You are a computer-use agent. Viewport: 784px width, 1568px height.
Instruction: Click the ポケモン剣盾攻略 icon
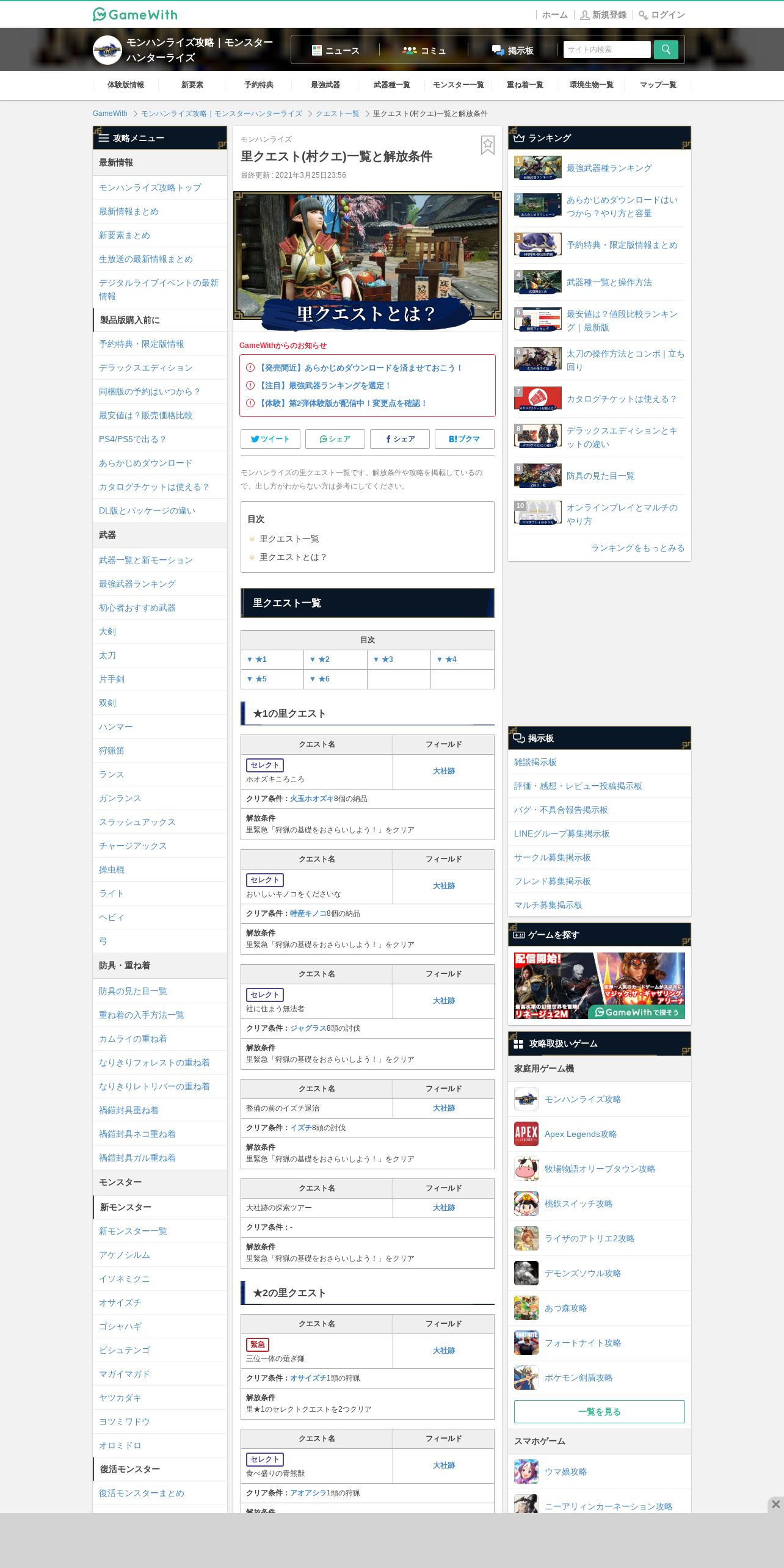click(x=526, y=1377)
